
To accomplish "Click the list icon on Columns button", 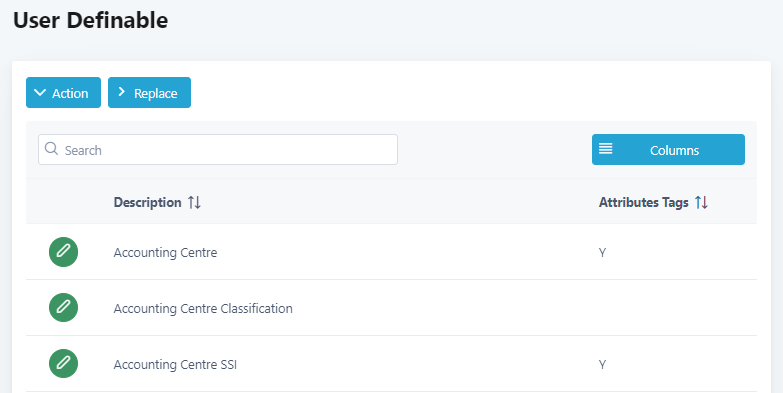I will 606,148.
